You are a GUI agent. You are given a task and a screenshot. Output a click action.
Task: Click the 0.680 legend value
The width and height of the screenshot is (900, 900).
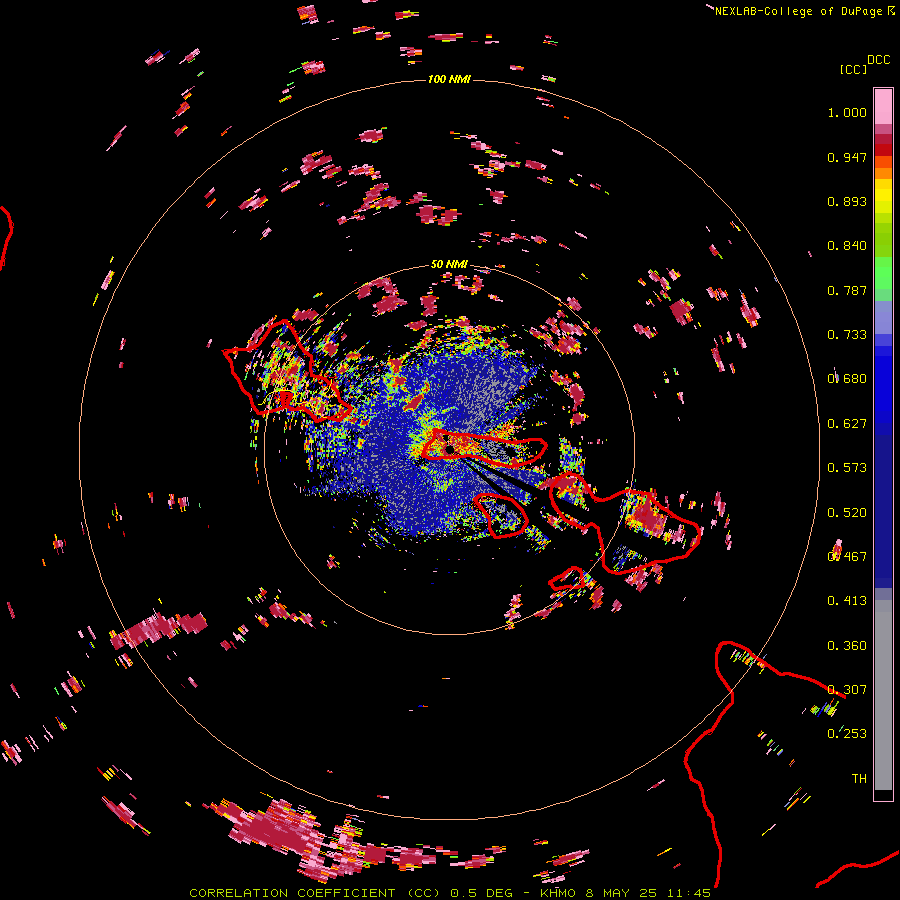(x=847, y=379)
